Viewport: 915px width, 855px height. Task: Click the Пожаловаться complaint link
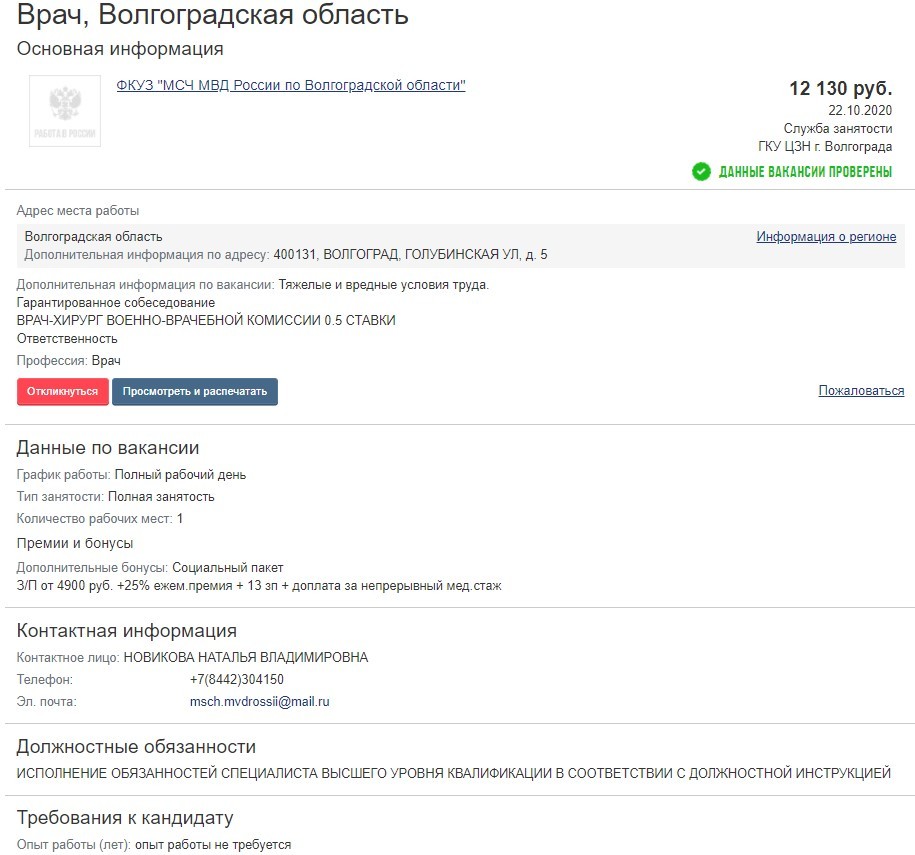(861, 389)
